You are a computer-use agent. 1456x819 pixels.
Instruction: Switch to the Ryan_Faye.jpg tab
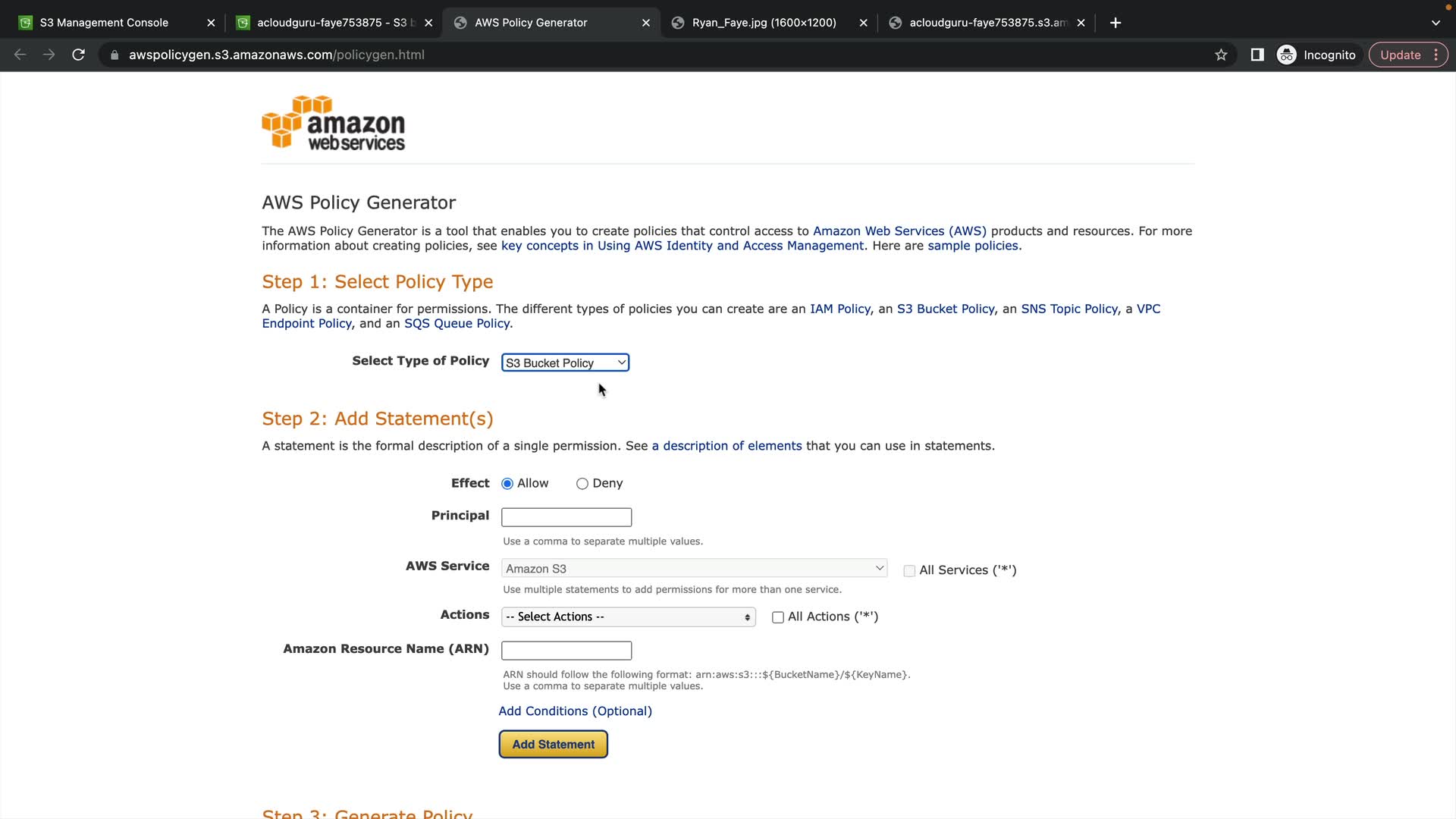pos(764,23)
